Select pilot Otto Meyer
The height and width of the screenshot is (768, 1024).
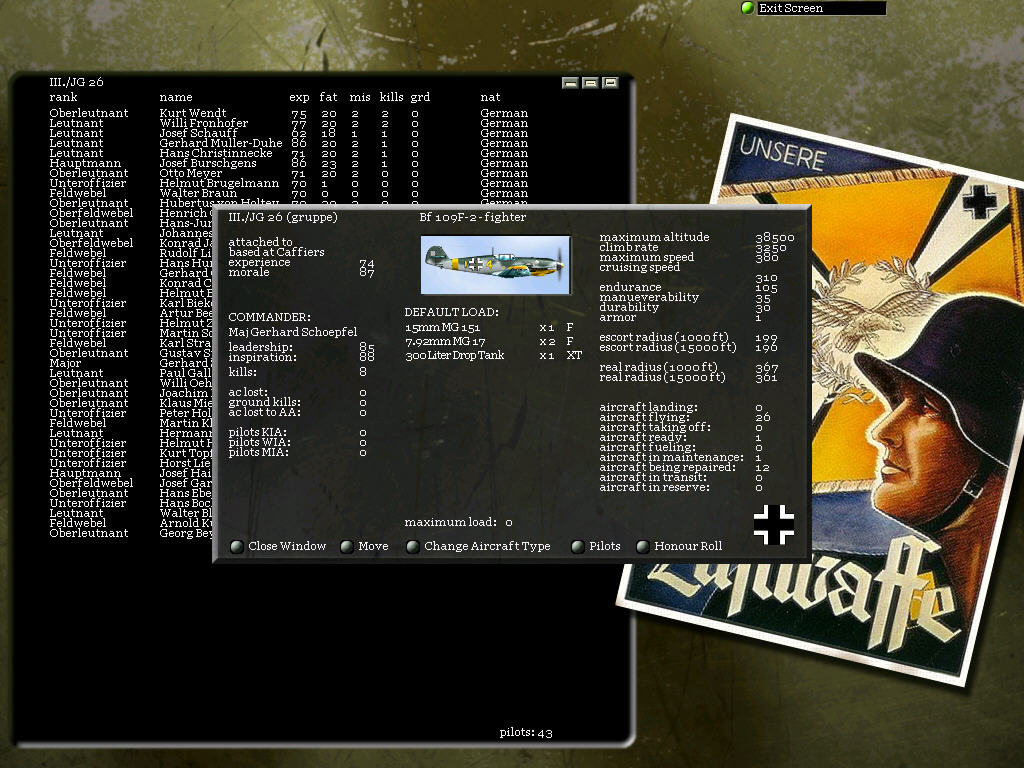(191, 173)
